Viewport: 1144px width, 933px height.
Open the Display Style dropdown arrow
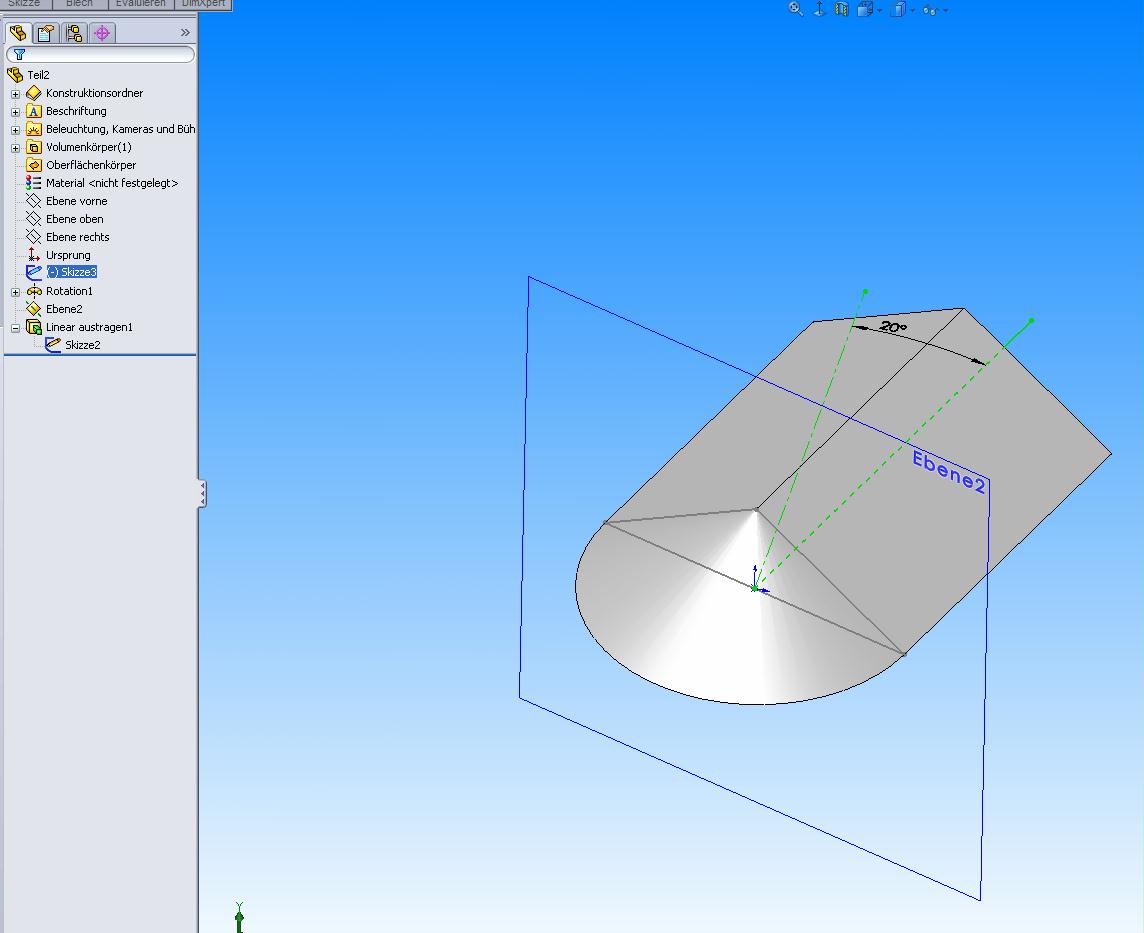[912, 10]
